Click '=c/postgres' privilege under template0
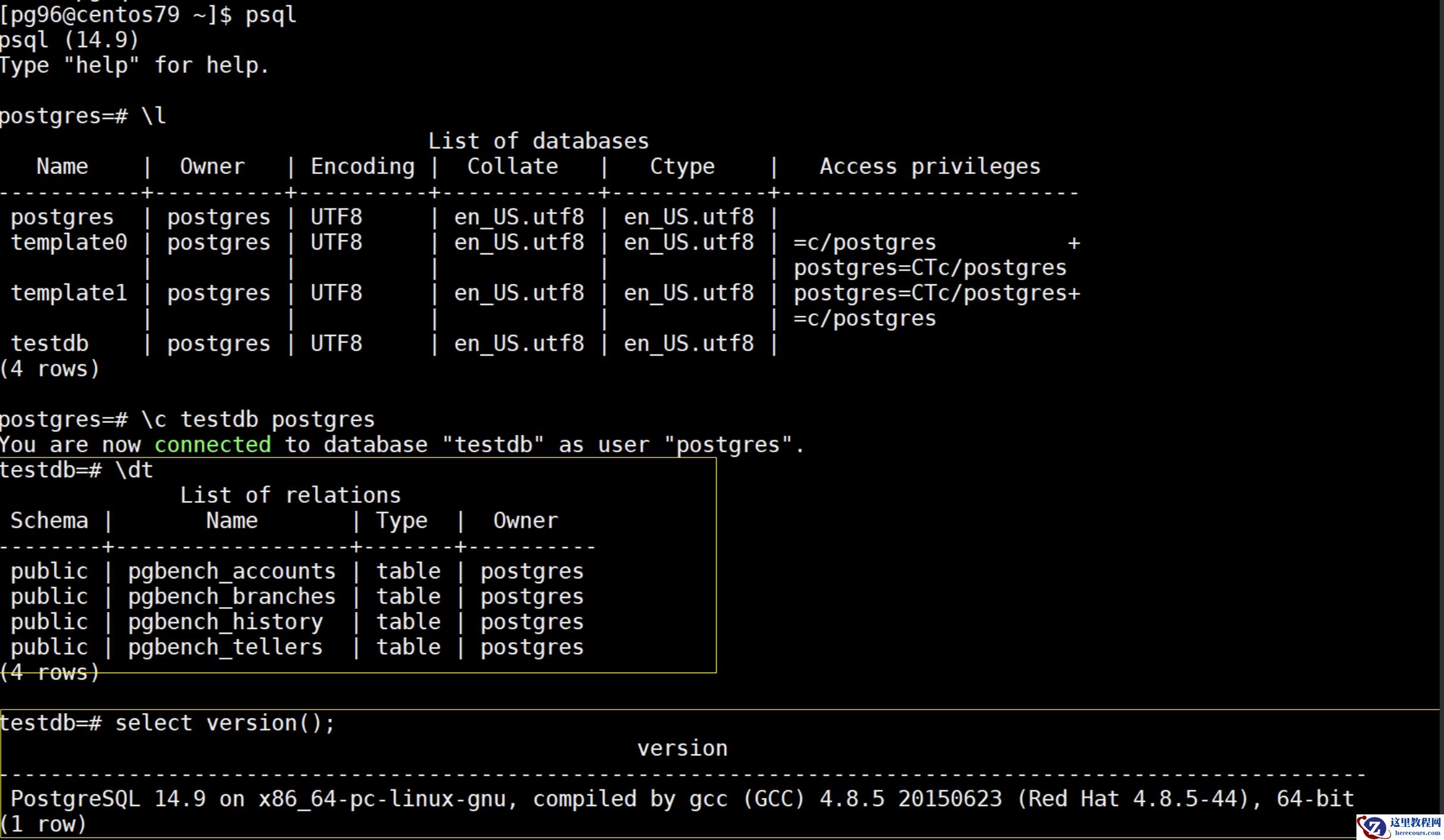The height and width of the screenshot is (840, 1444). 864,242
